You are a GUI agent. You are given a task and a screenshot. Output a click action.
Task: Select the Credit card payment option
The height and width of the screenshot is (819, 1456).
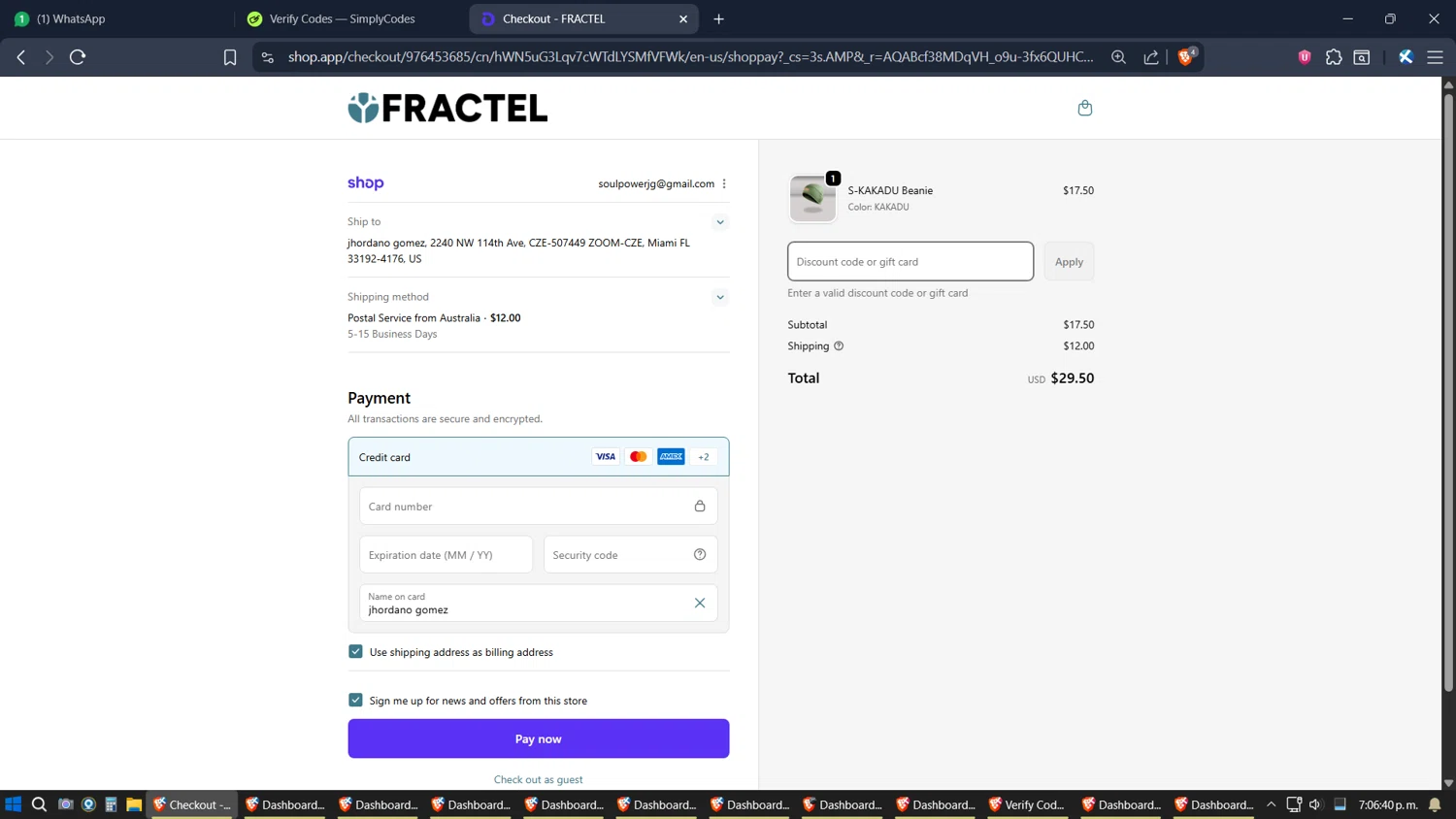(539, 456)
